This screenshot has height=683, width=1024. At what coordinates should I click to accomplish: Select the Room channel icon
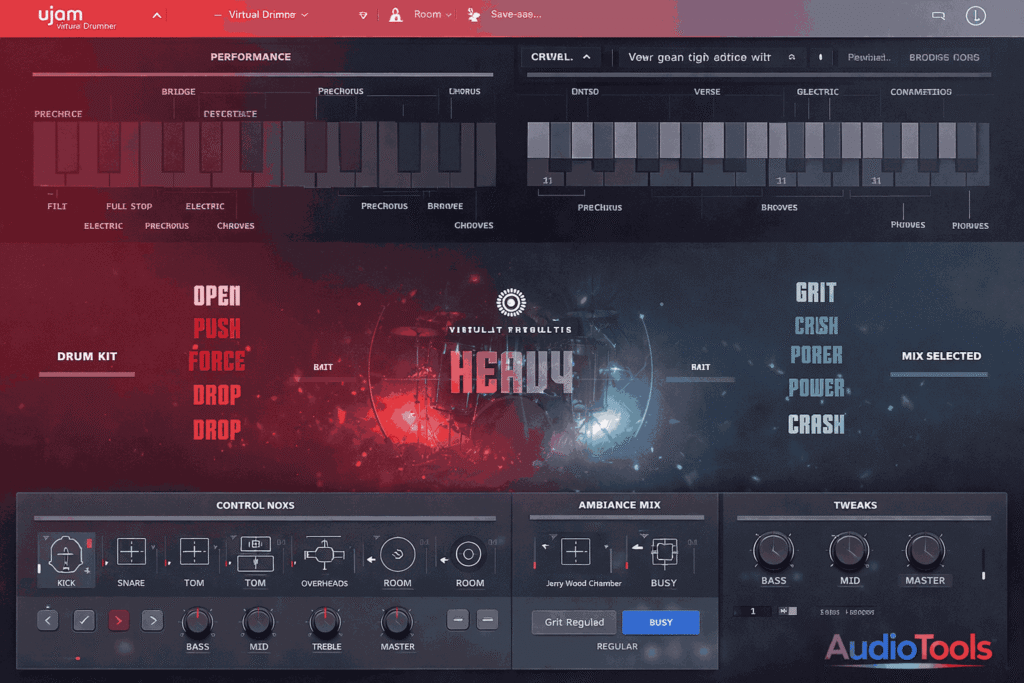click(x=396, y=553)
